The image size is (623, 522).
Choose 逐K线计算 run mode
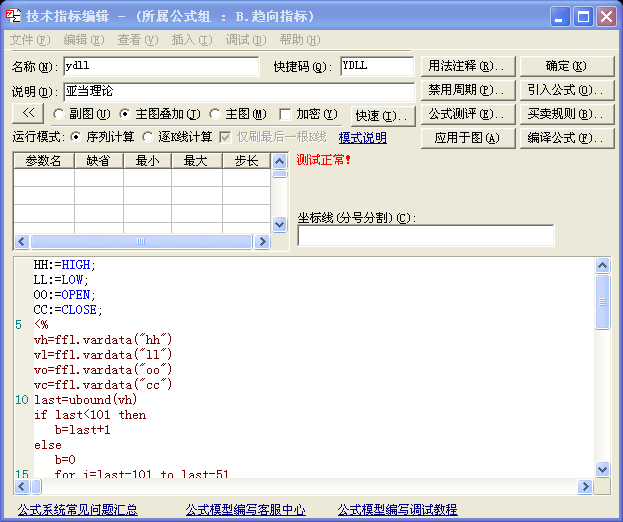pyautogui.click(x=149, y=137)
